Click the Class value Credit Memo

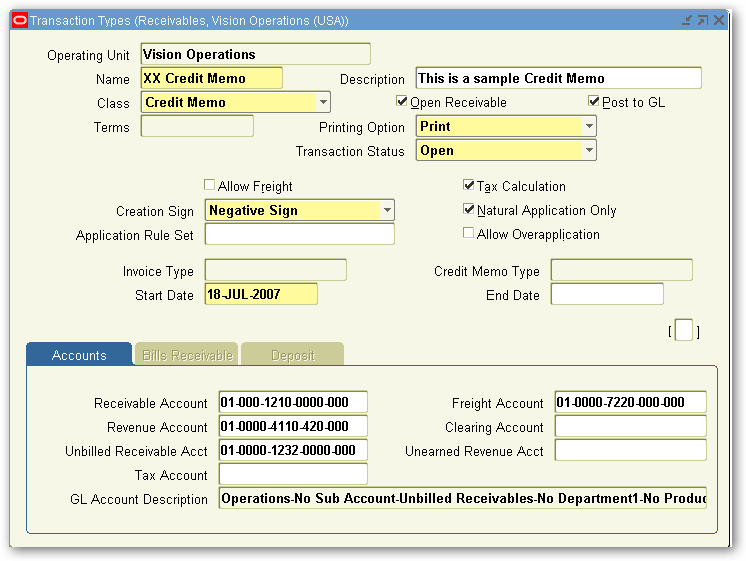pyautogui.click(x=185, y=102)
